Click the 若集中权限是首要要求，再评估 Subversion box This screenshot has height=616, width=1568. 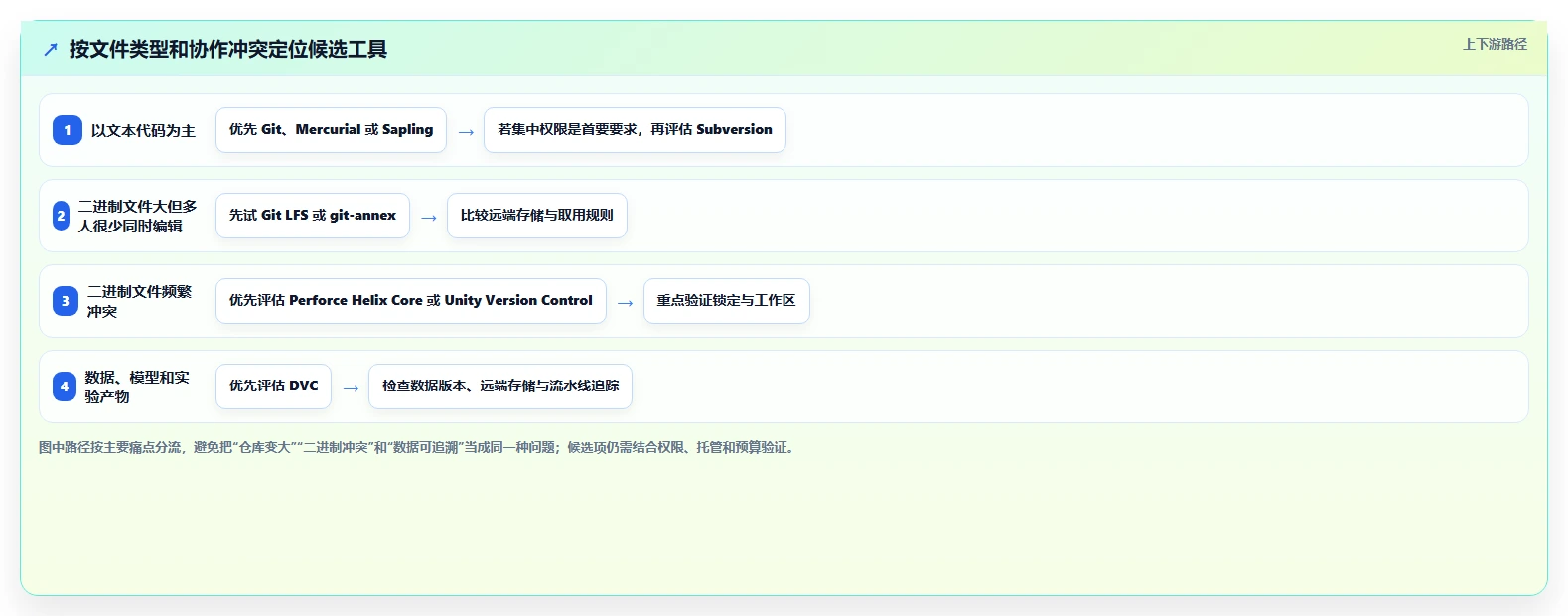pos(635,130)
